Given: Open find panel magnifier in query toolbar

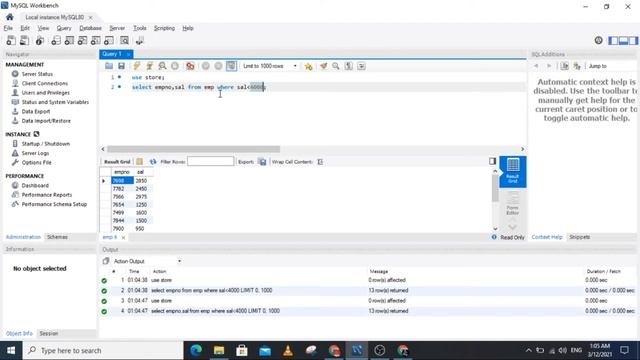Looking at the screenshot, I should click(x=336, y=66).
